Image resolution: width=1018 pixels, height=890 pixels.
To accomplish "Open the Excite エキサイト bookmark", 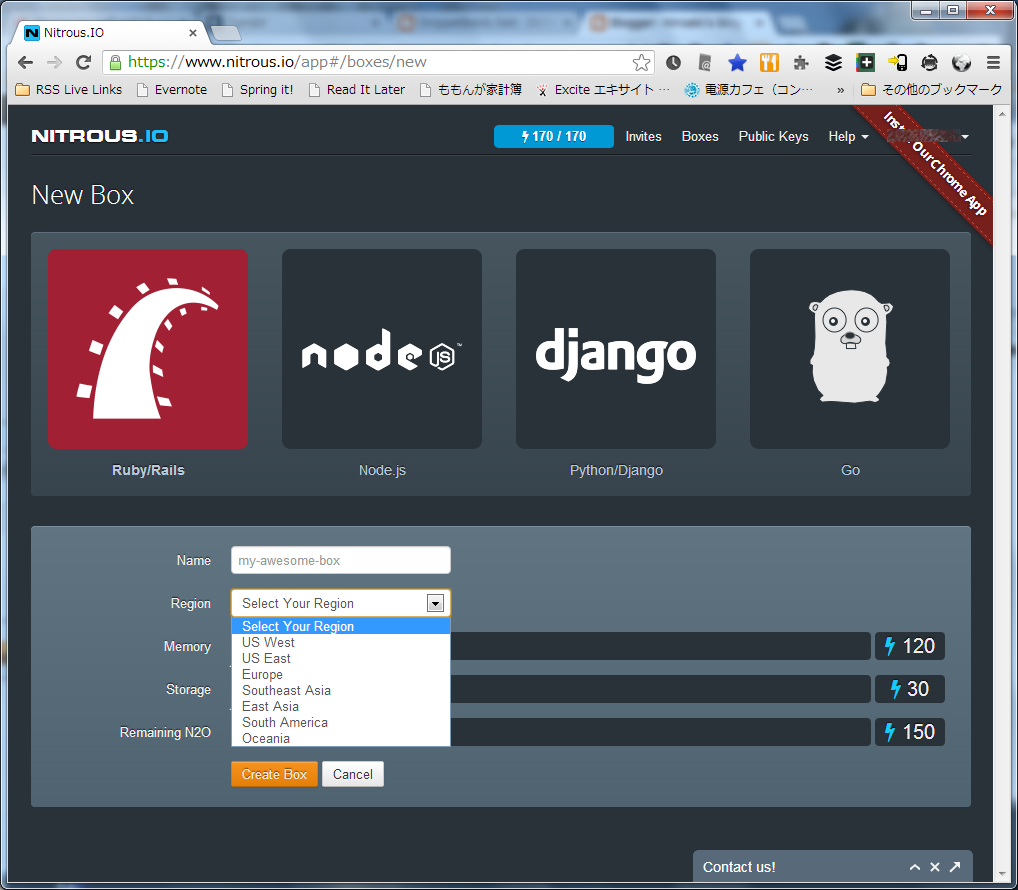I will (603, 90).
